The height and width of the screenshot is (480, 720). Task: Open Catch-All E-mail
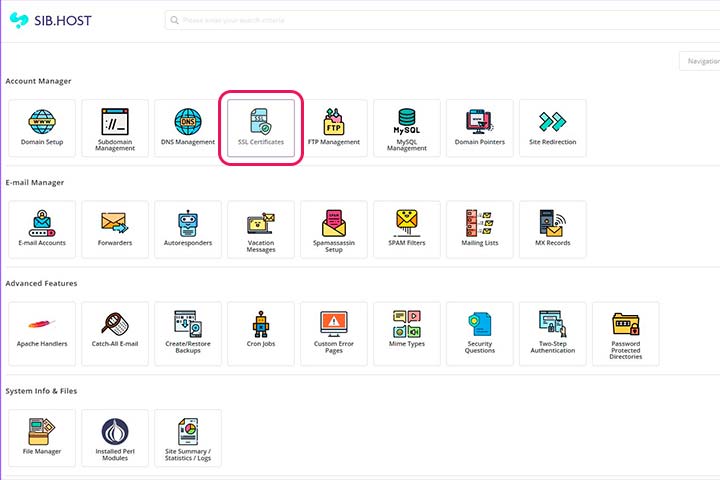[x=115, y=333]
